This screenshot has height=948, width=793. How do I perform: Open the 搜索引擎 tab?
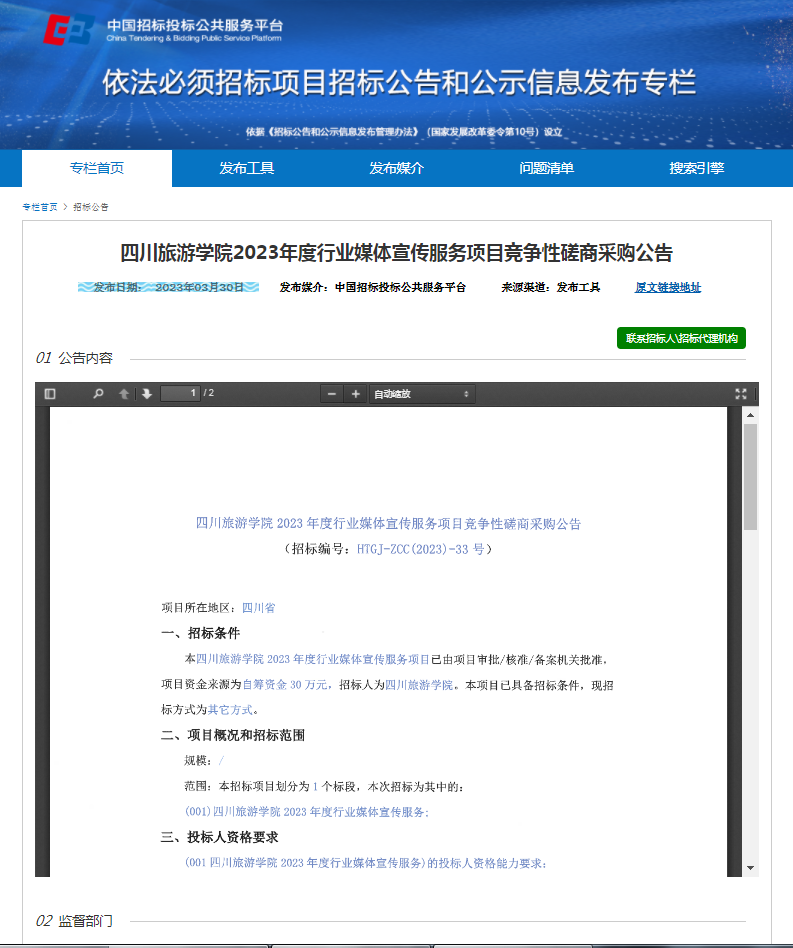pyautogui.click(x=696, y=168)
